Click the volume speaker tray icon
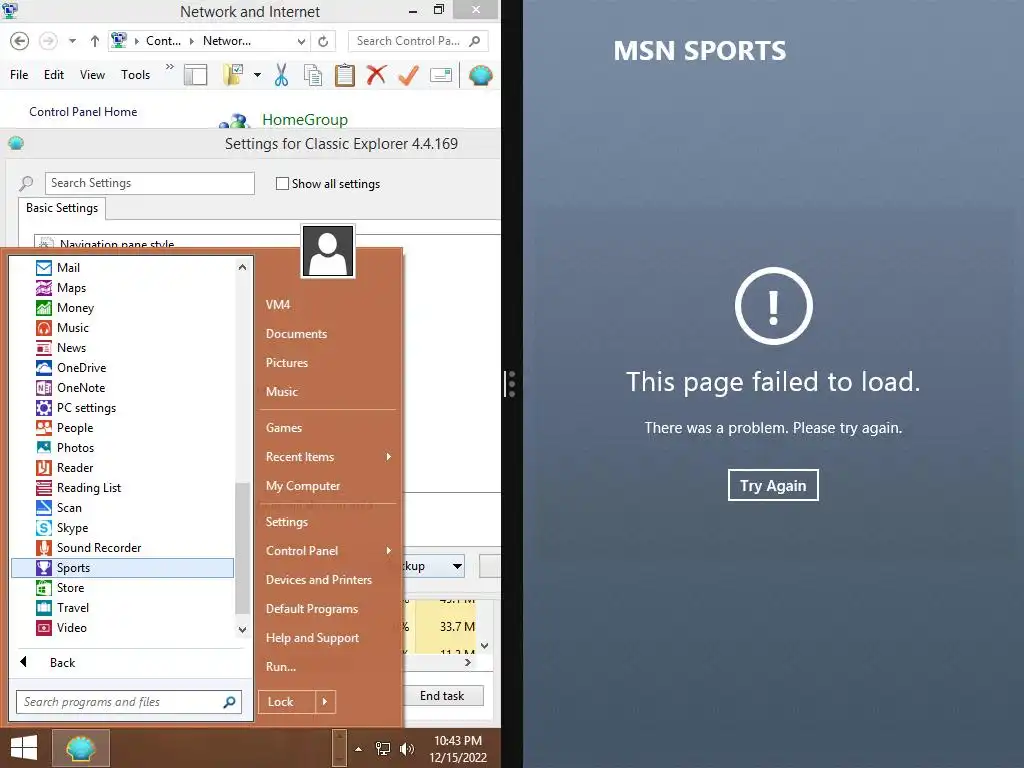This screenshot has height=768, width=1024. 407,748
